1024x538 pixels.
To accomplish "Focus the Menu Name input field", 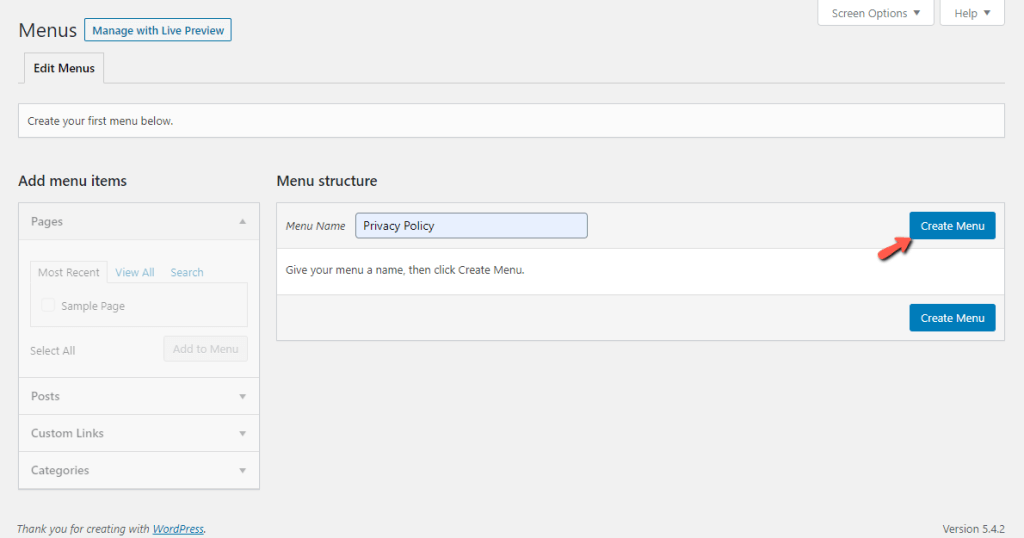I will pos(471,225).
